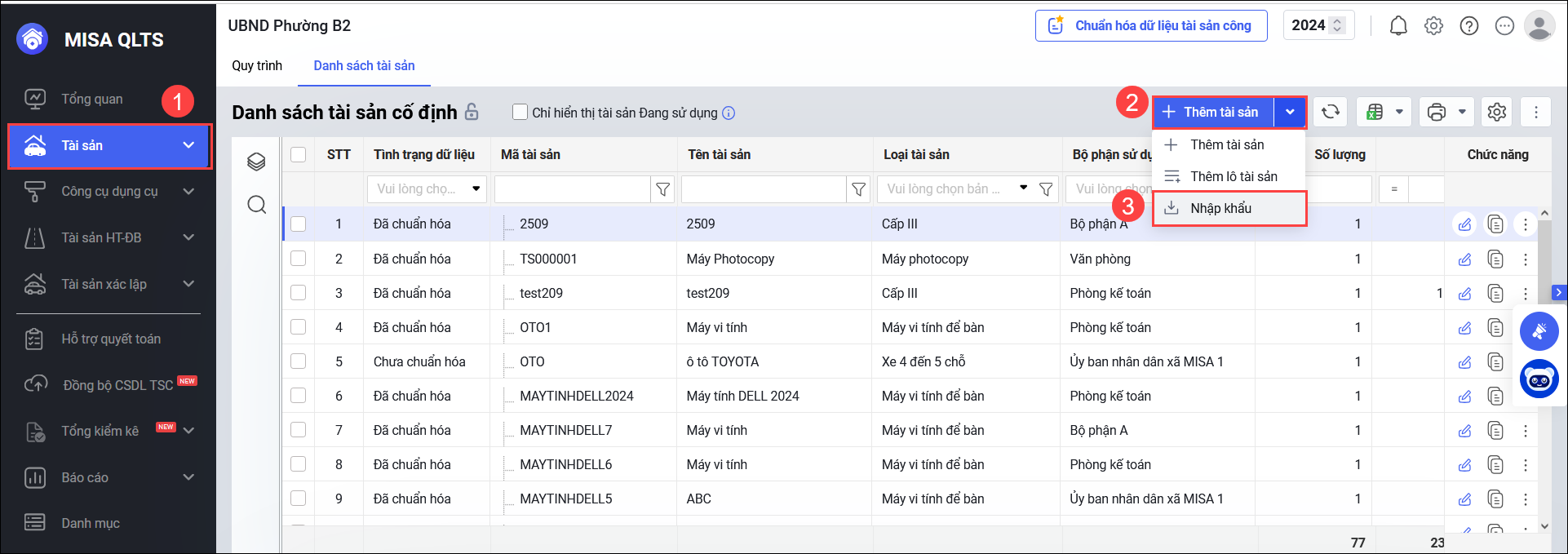Open the help question mark icon
1568x554 pixels.
(1468, 26)
